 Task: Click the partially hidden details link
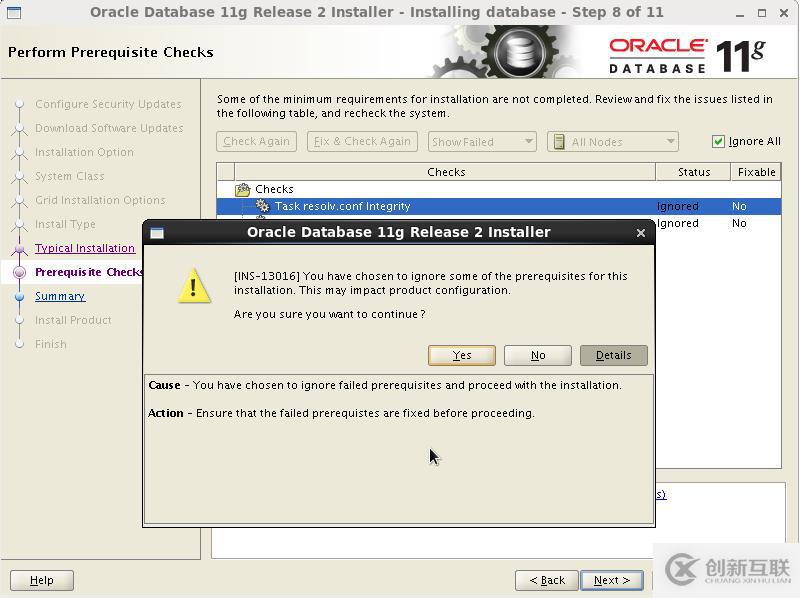pos(661,494)
